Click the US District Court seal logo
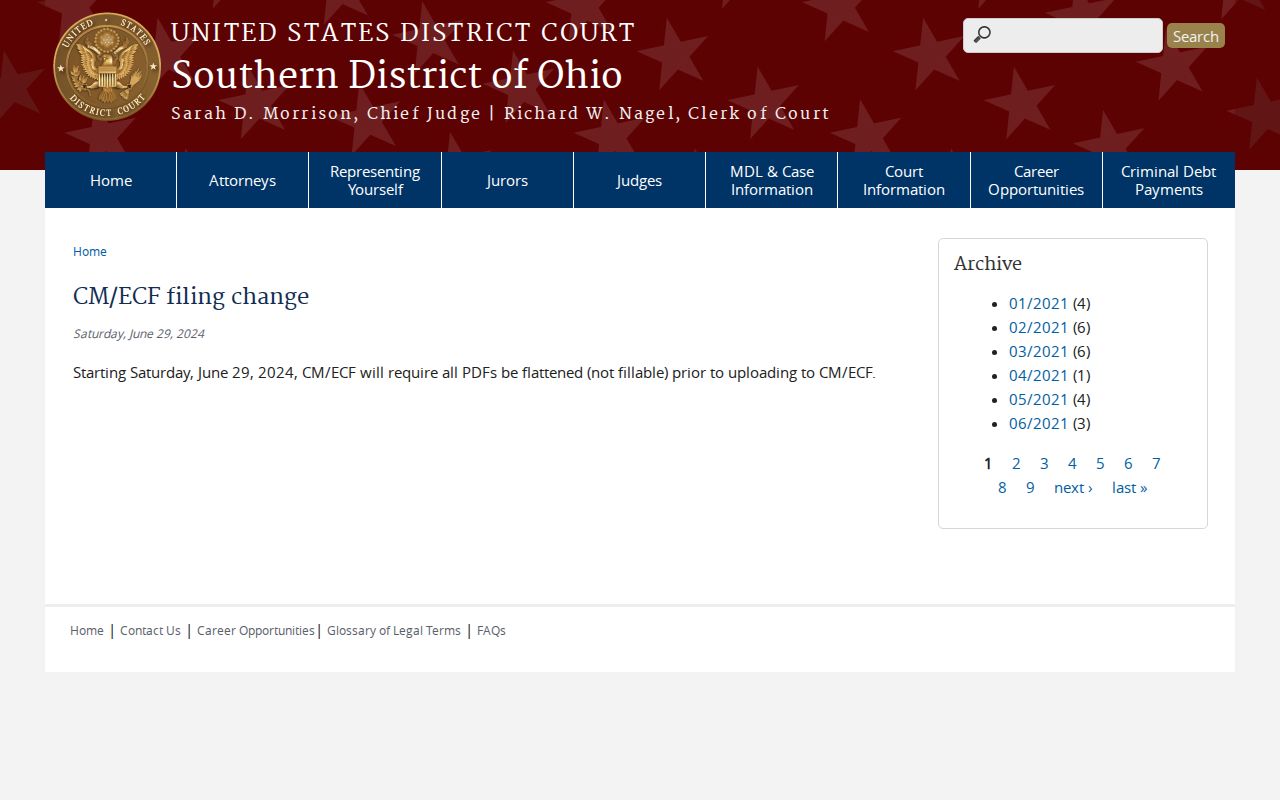The image size is (1280, 800). pos(107,67)
